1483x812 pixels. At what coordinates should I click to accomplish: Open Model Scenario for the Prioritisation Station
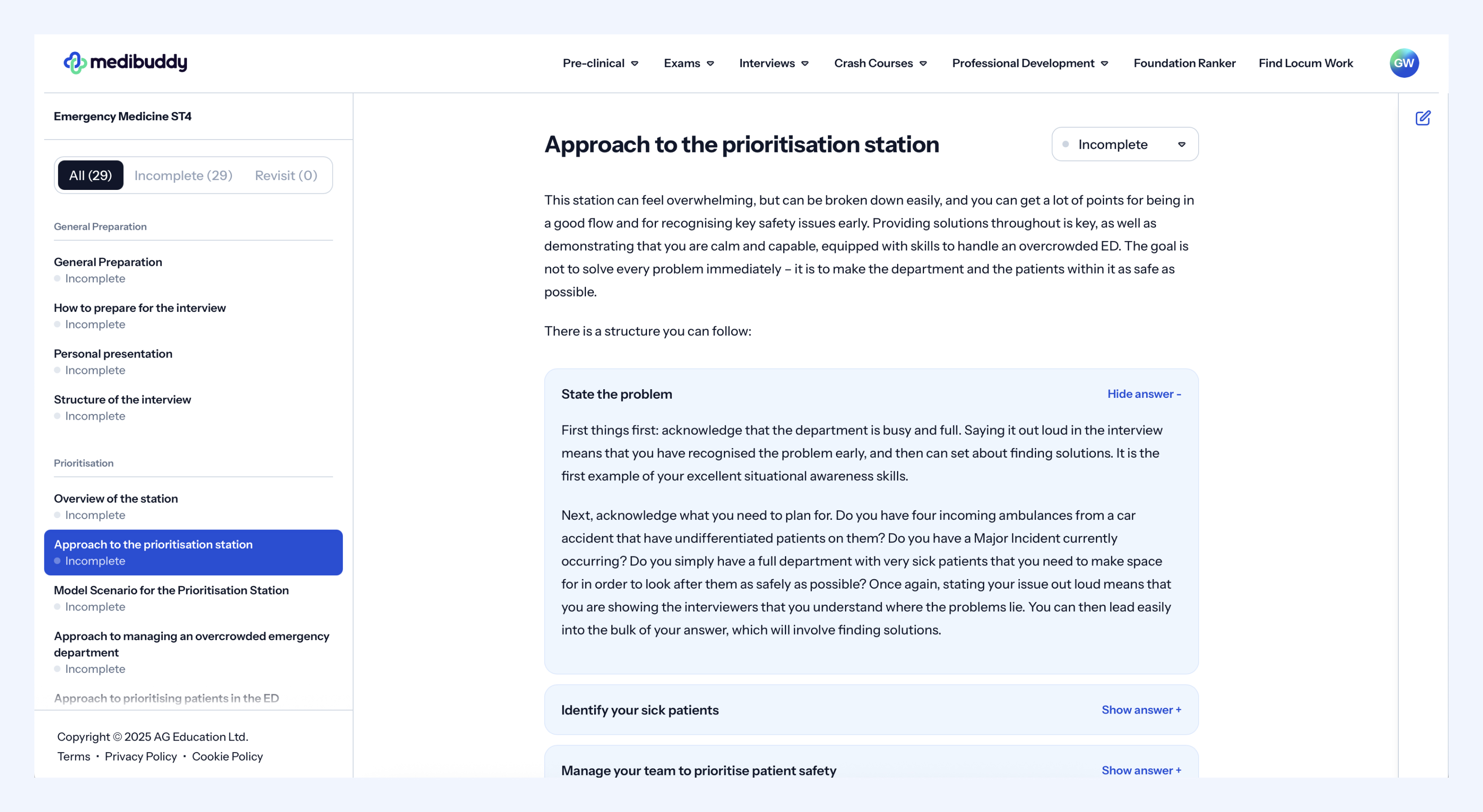click(171, 590)
